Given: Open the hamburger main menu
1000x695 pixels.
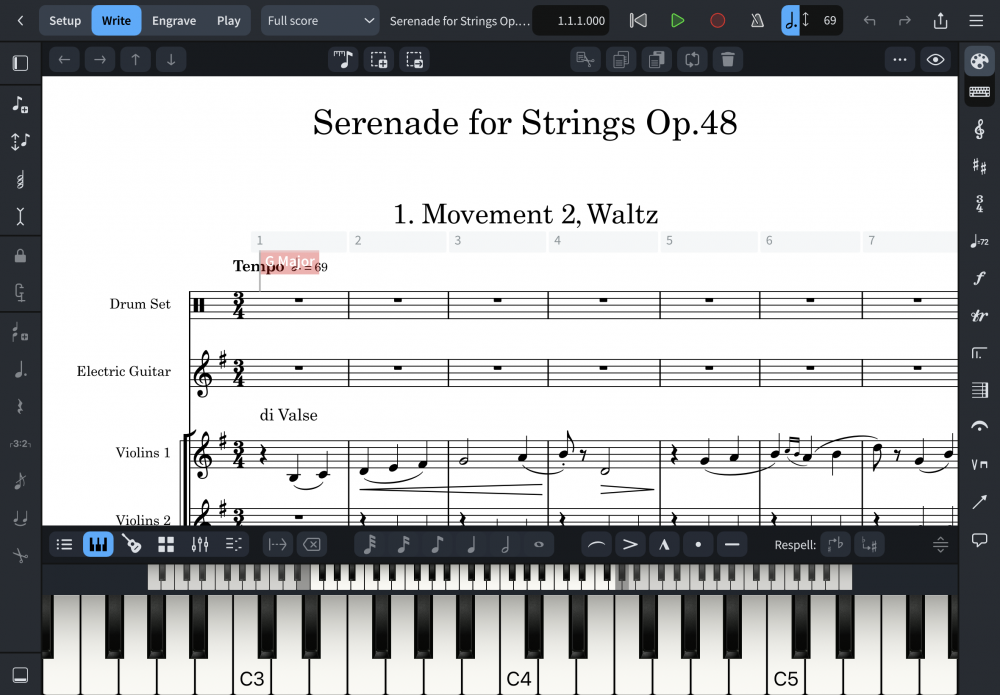Looking at the screenshot, I should pyautogui.click(x=976, y=20).
